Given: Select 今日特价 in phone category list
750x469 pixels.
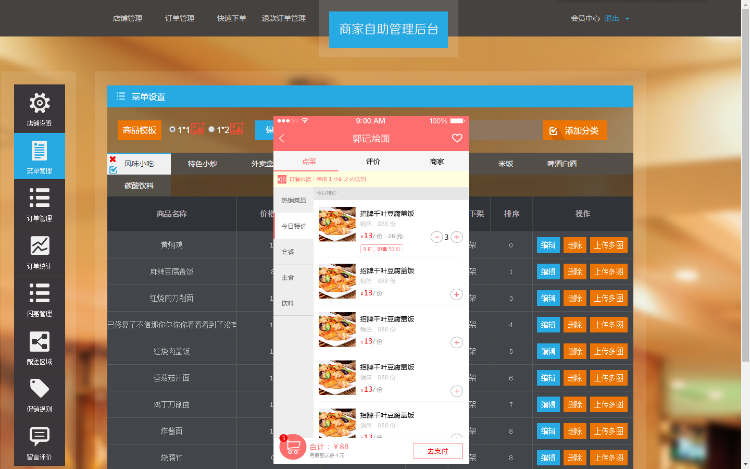Looking at the screenshot, I should [x=294, y=226].
